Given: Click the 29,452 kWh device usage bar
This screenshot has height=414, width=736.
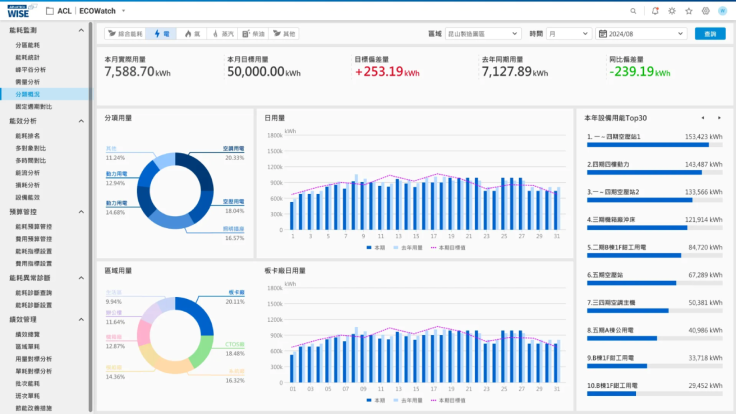Looking at the screenshot, I should 612,394.
